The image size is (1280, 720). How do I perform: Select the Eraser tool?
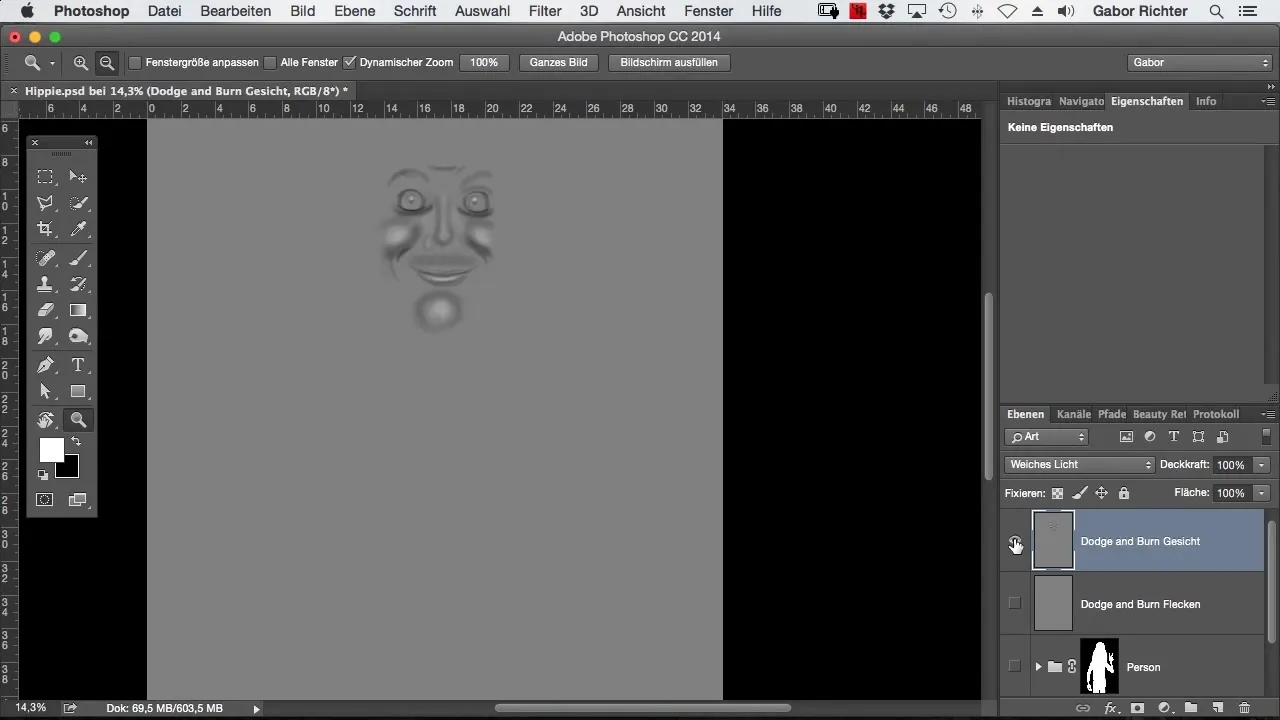coord(45,310)
